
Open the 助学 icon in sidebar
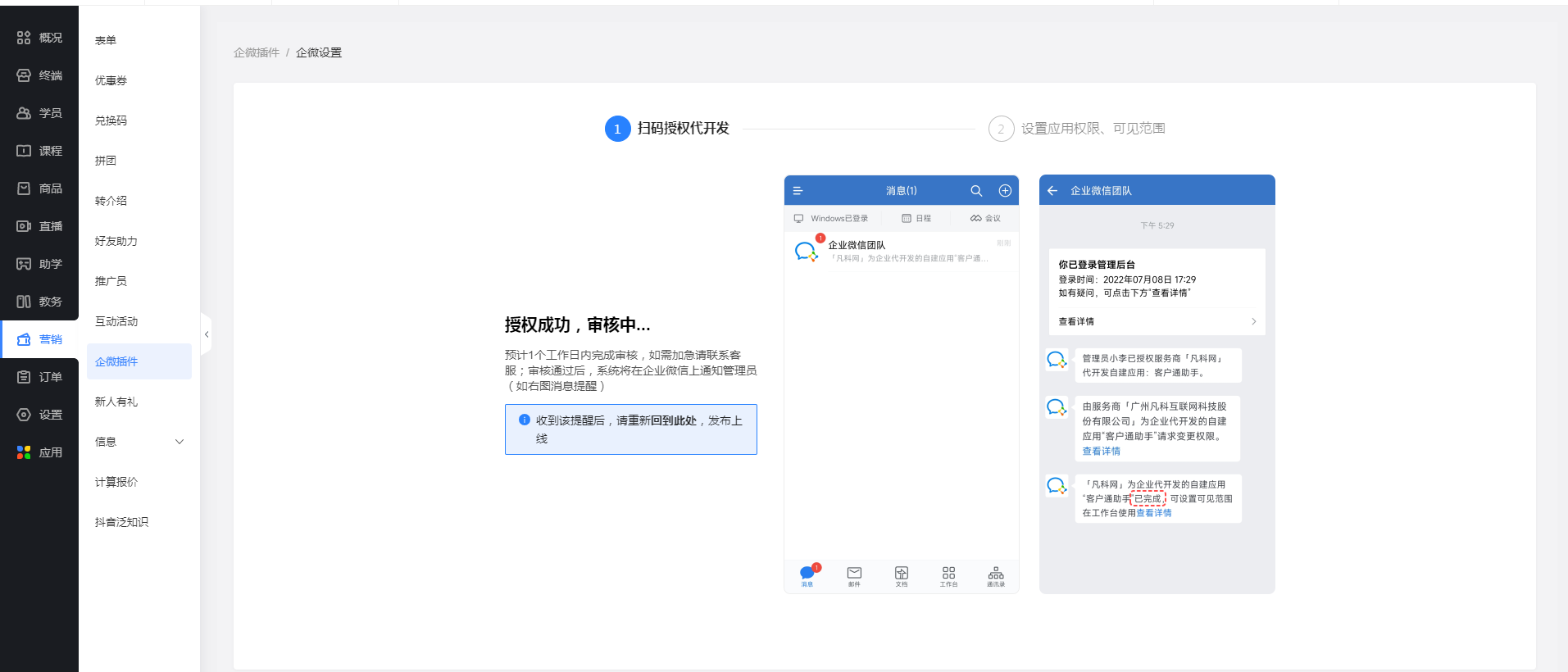coord(24,264)
